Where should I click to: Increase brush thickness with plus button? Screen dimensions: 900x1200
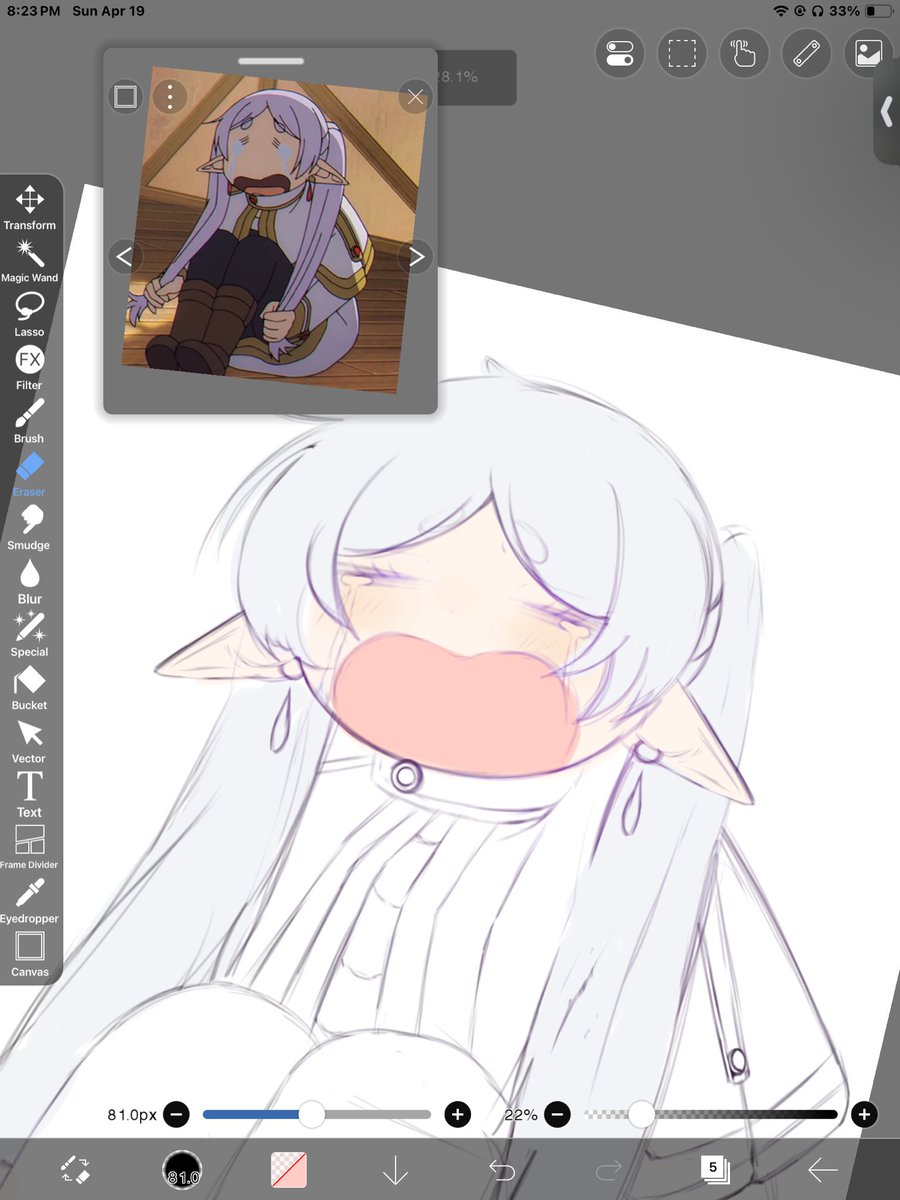point(458,1114)
